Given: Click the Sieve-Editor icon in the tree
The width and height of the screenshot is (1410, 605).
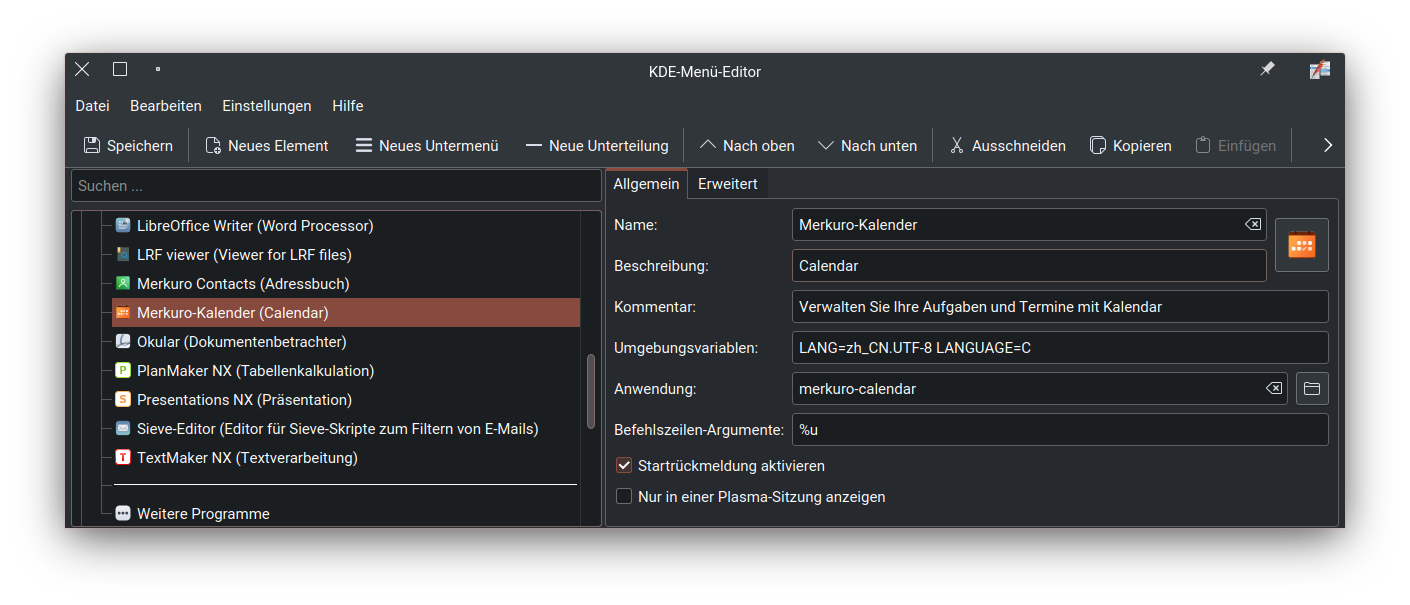Looking at the screenshot, I should pos(123,429).
